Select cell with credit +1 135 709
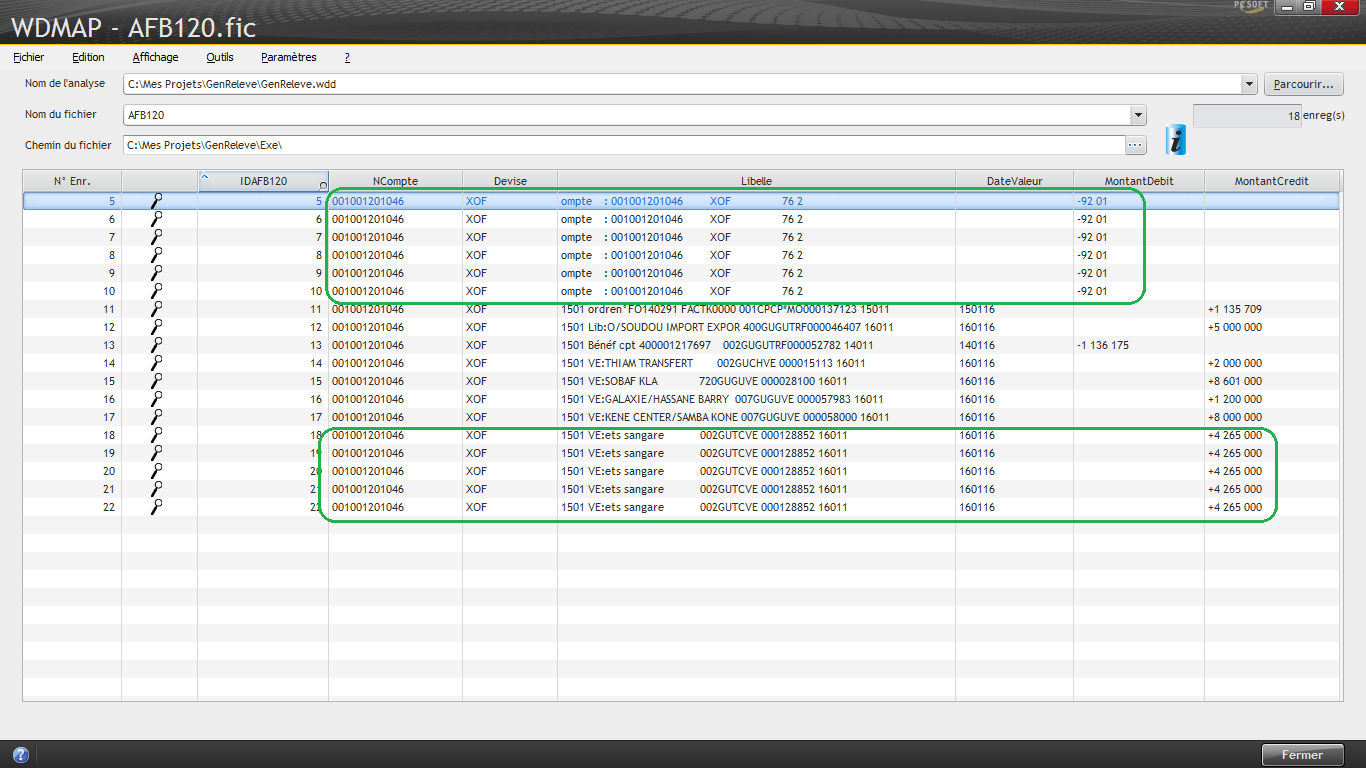 coord(1272,309)
